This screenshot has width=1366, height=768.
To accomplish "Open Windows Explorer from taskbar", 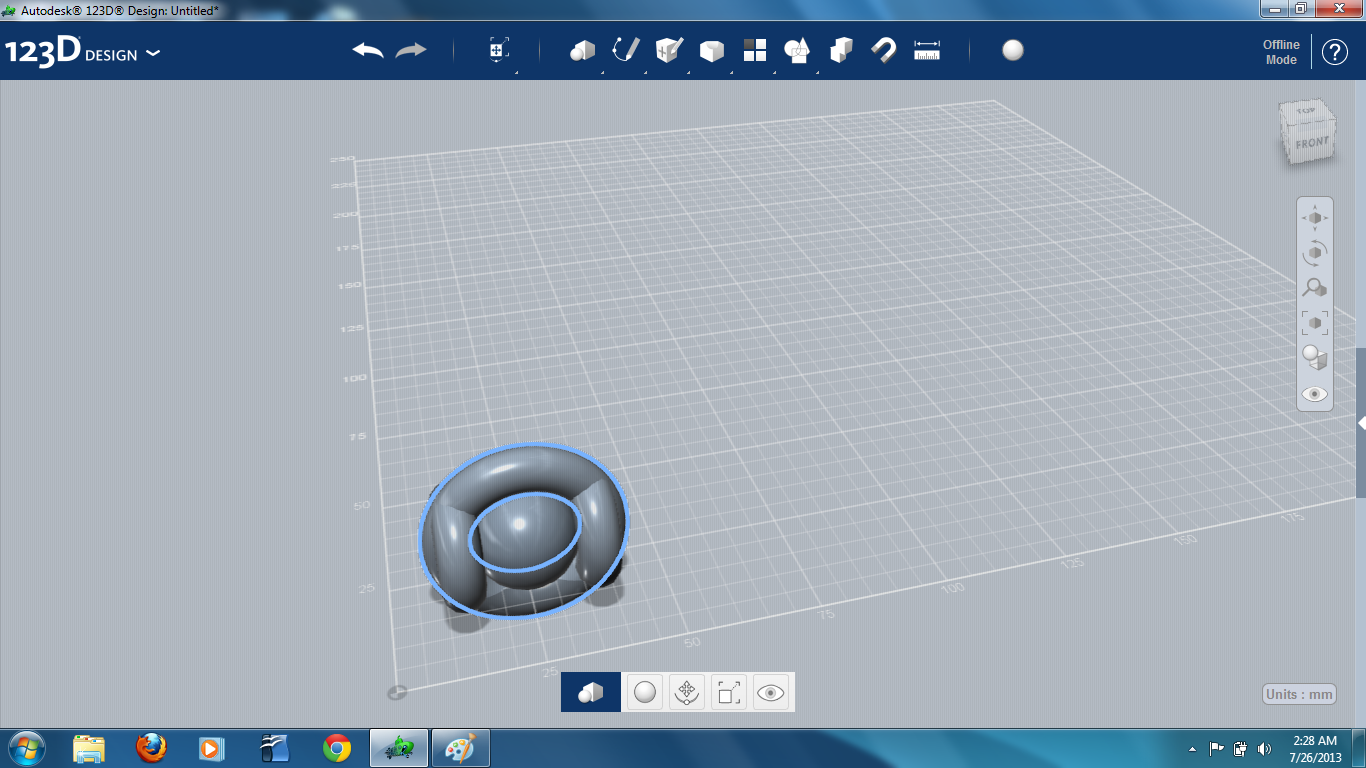I will pos(89,748).
